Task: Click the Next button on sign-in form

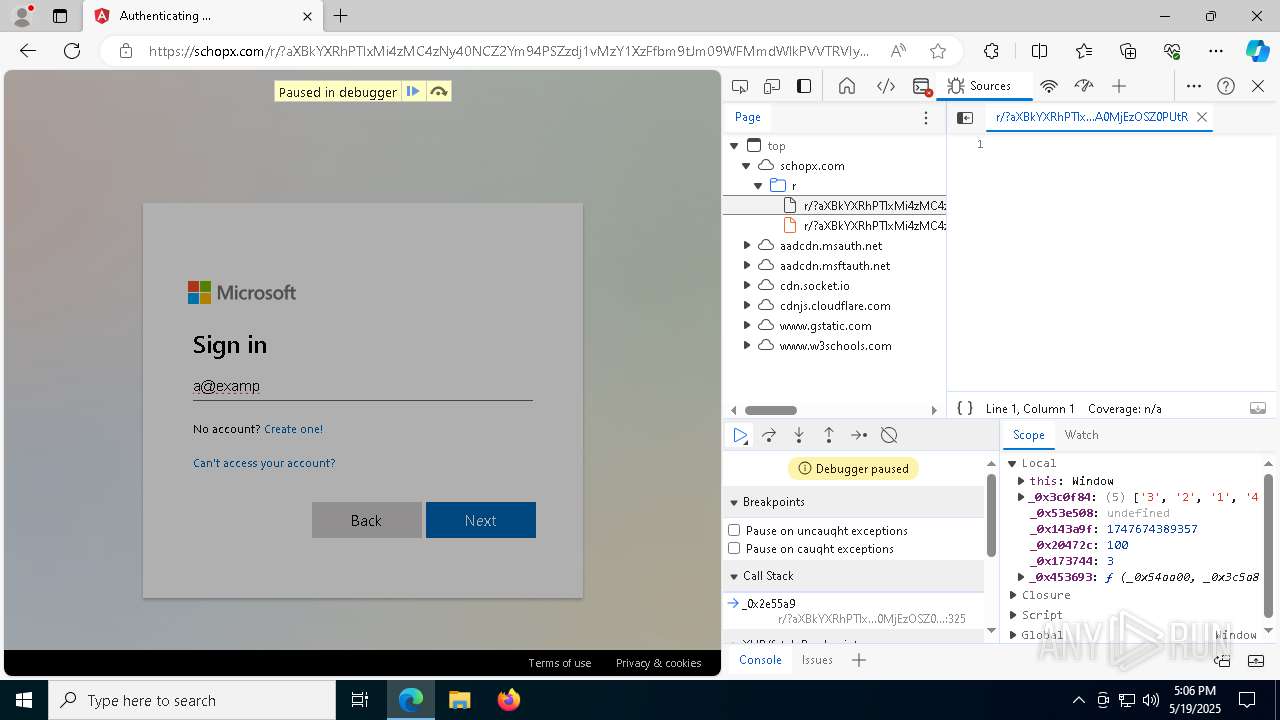Action: (481, 520)
